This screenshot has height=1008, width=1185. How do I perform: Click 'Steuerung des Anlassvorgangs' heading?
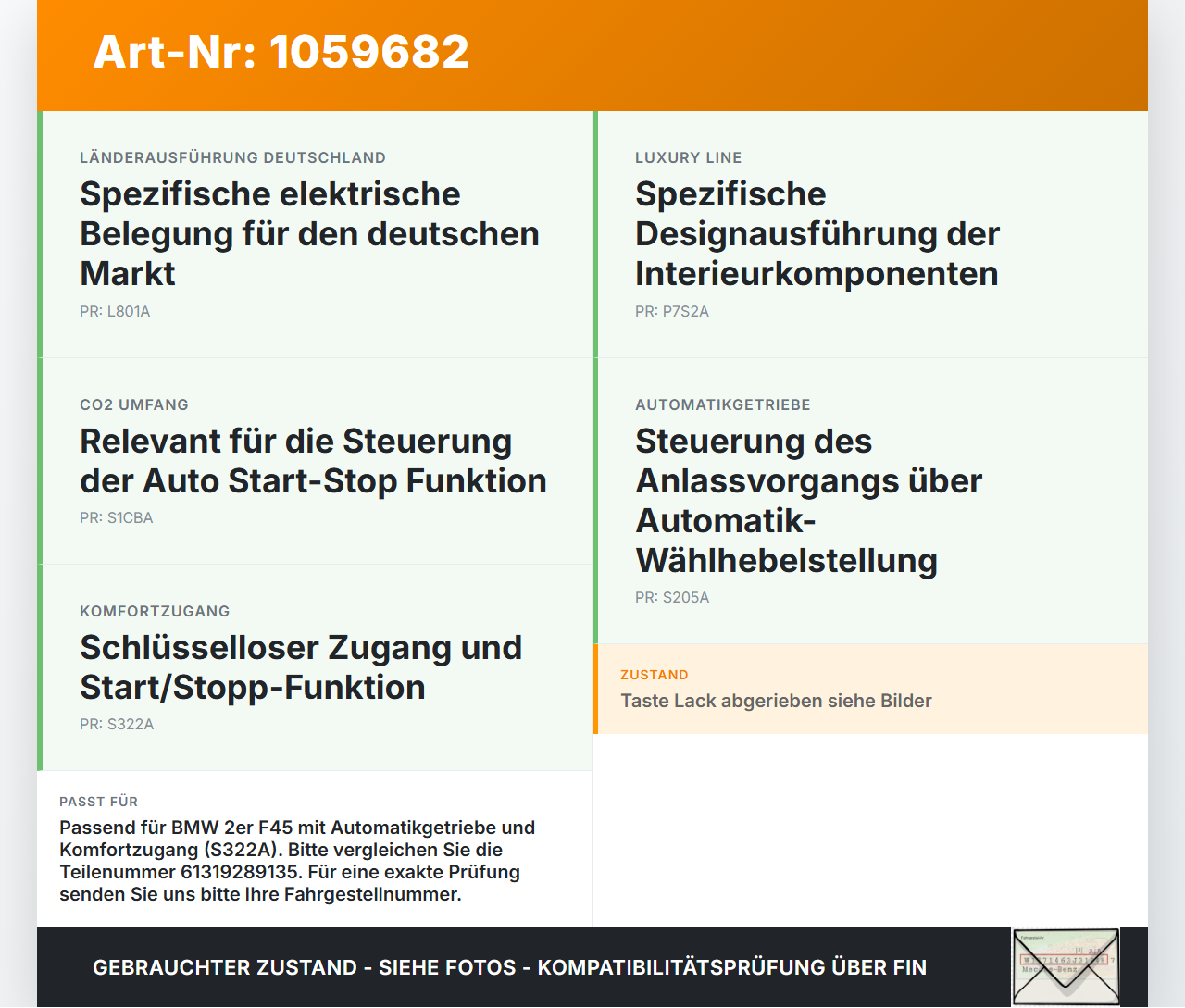[808, 501]
